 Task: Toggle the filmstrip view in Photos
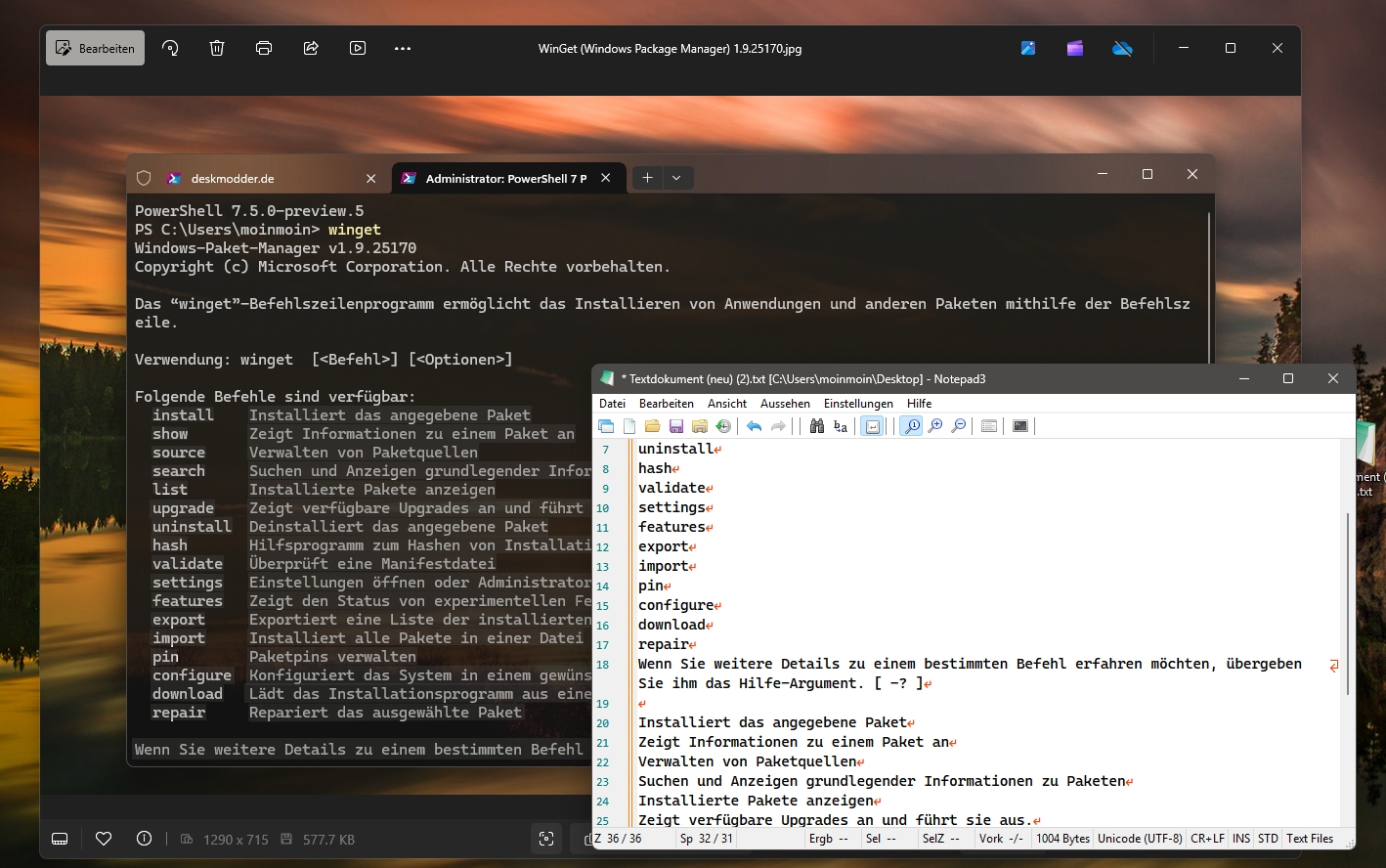(60, 839)
